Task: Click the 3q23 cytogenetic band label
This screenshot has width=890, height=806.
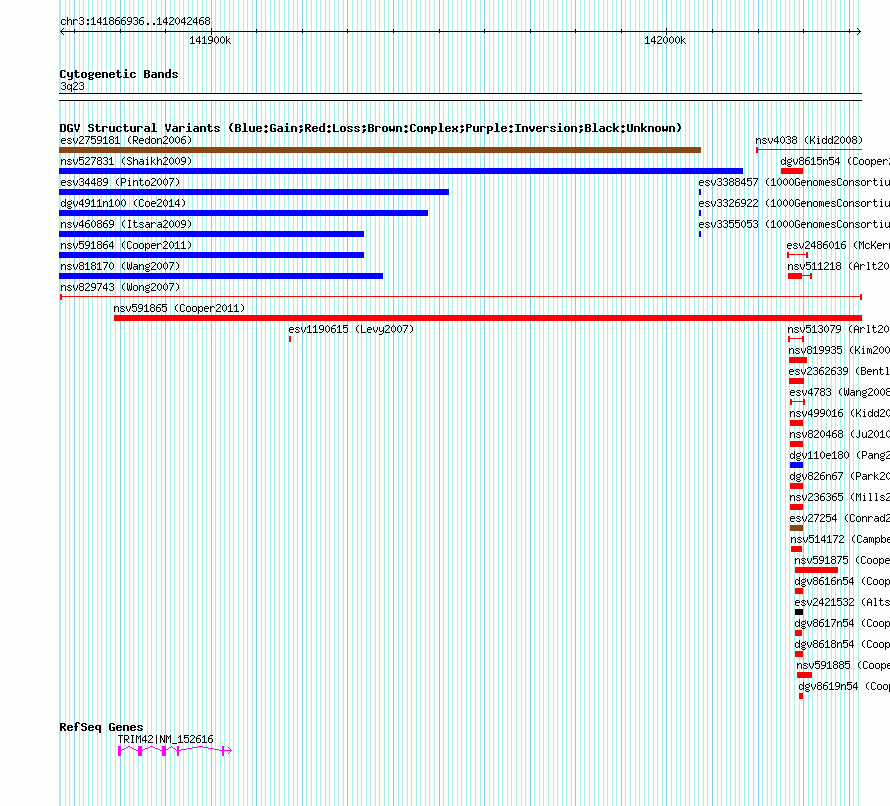Action: point(72,86)
